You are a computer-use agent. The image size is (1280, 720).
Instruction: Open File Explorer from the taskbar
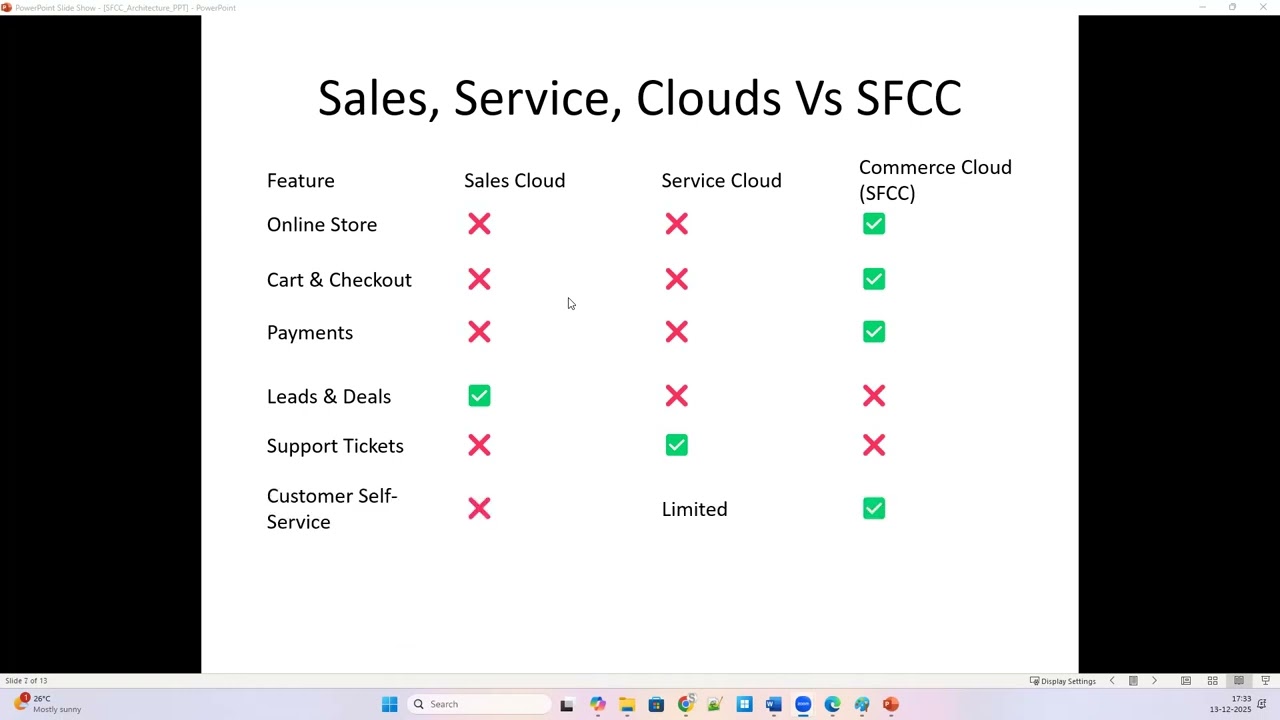tap(627, 704)
